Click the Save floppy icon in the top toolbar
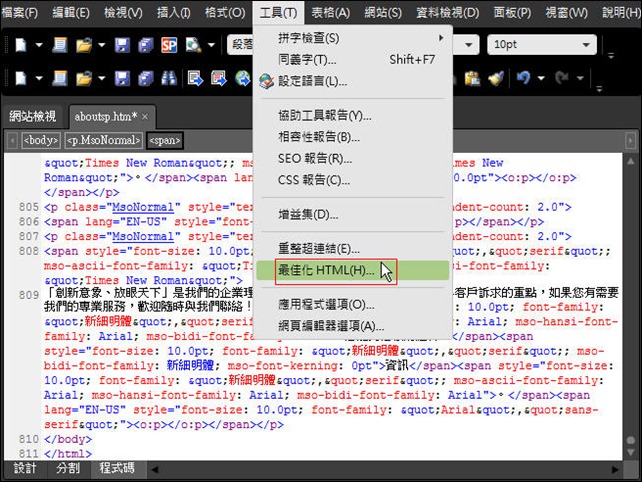Image resolution: width=642 pixels, height=482 pixels. pyautogui.click(x=122, y=45)
